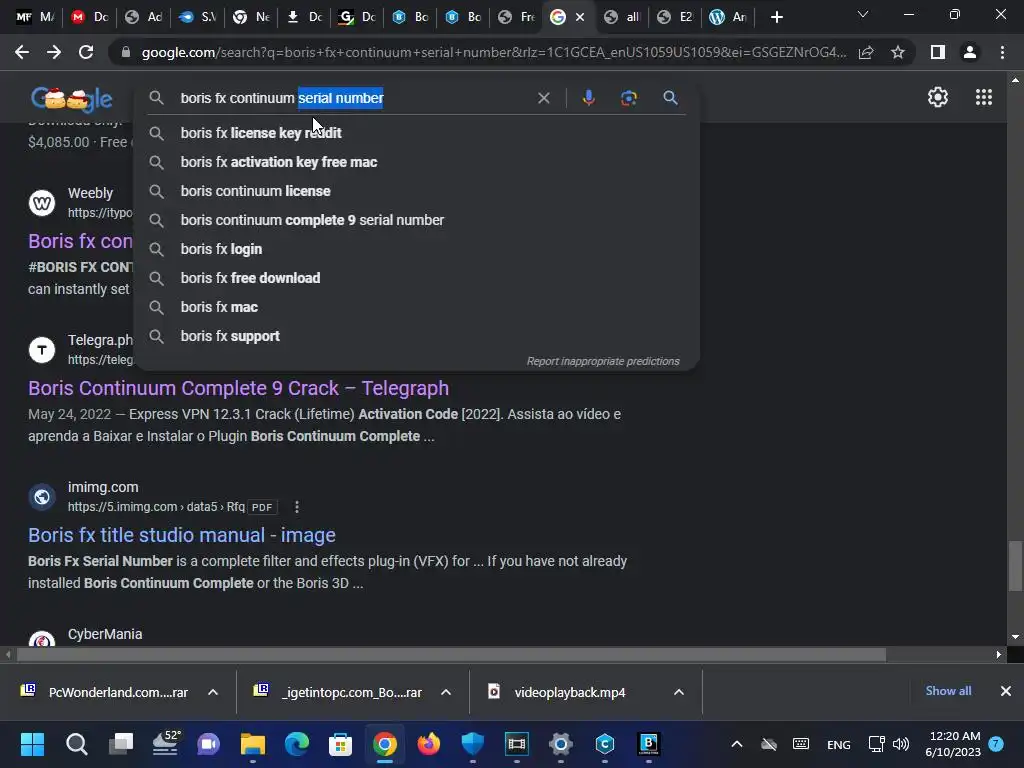Open the taskbar clock and date

coord(953,744)
